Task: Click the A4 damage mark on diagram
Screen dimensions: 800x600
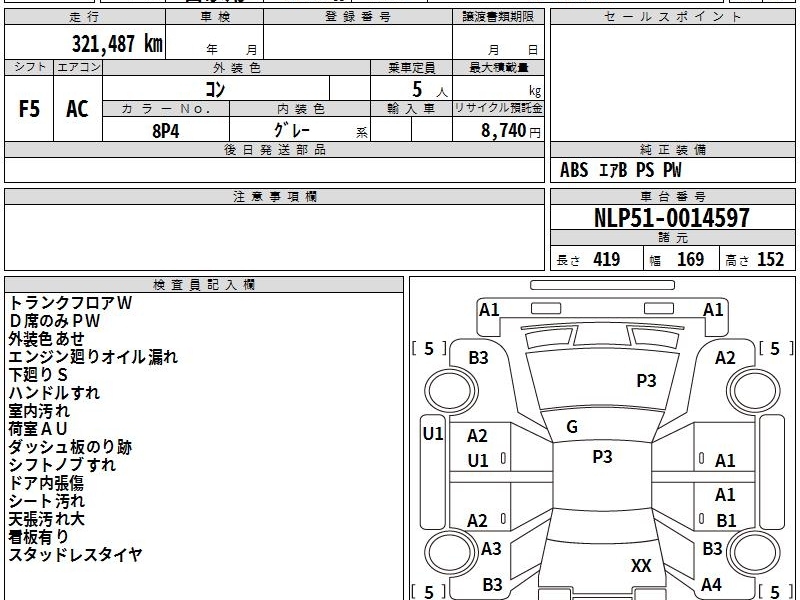Action: [x=711, y=584]
